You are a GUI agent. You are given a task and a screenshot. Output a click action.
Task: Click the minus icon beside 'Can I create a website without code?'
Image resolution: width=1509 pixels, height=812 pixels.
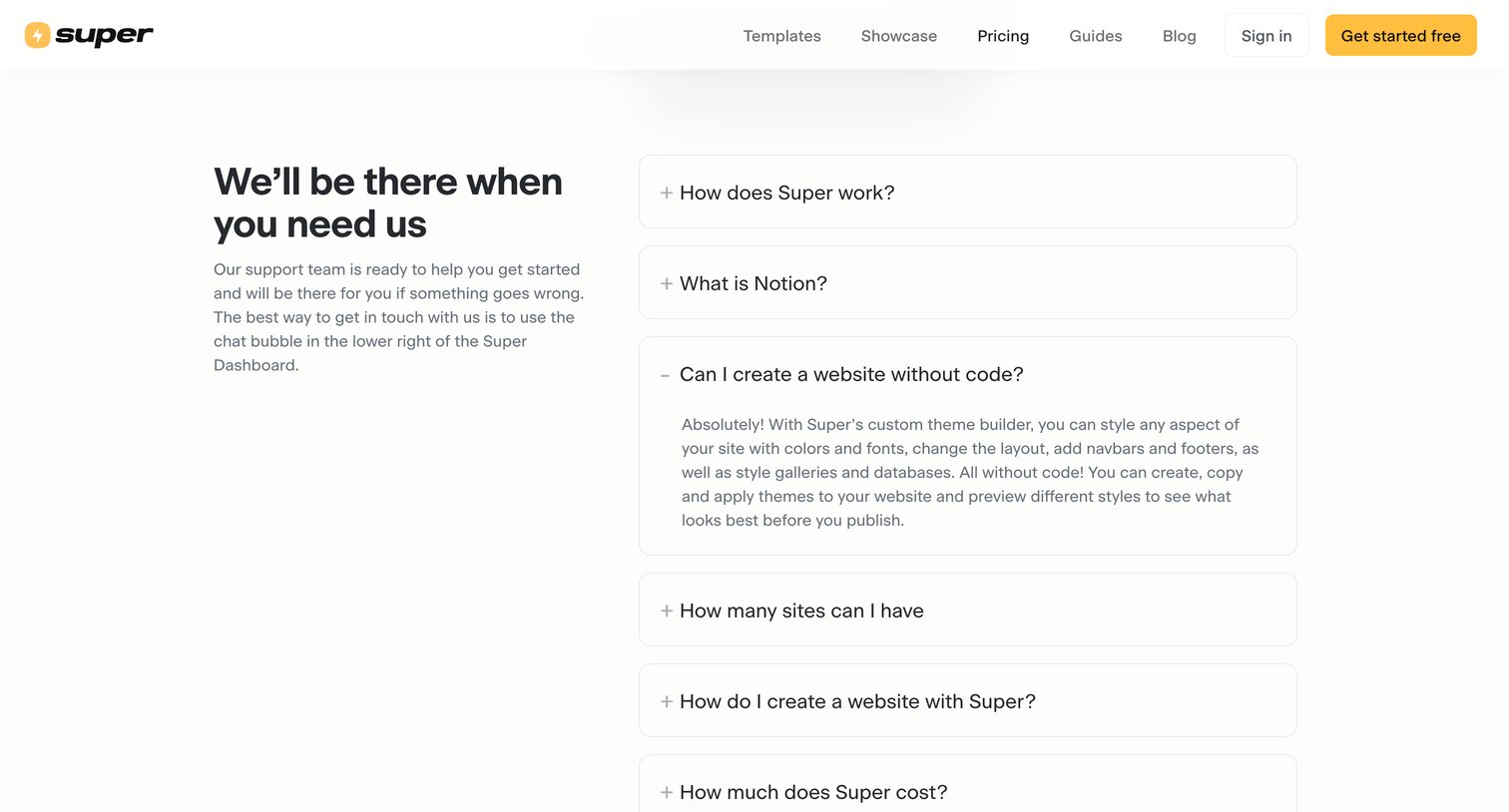(x=665, y=375)
